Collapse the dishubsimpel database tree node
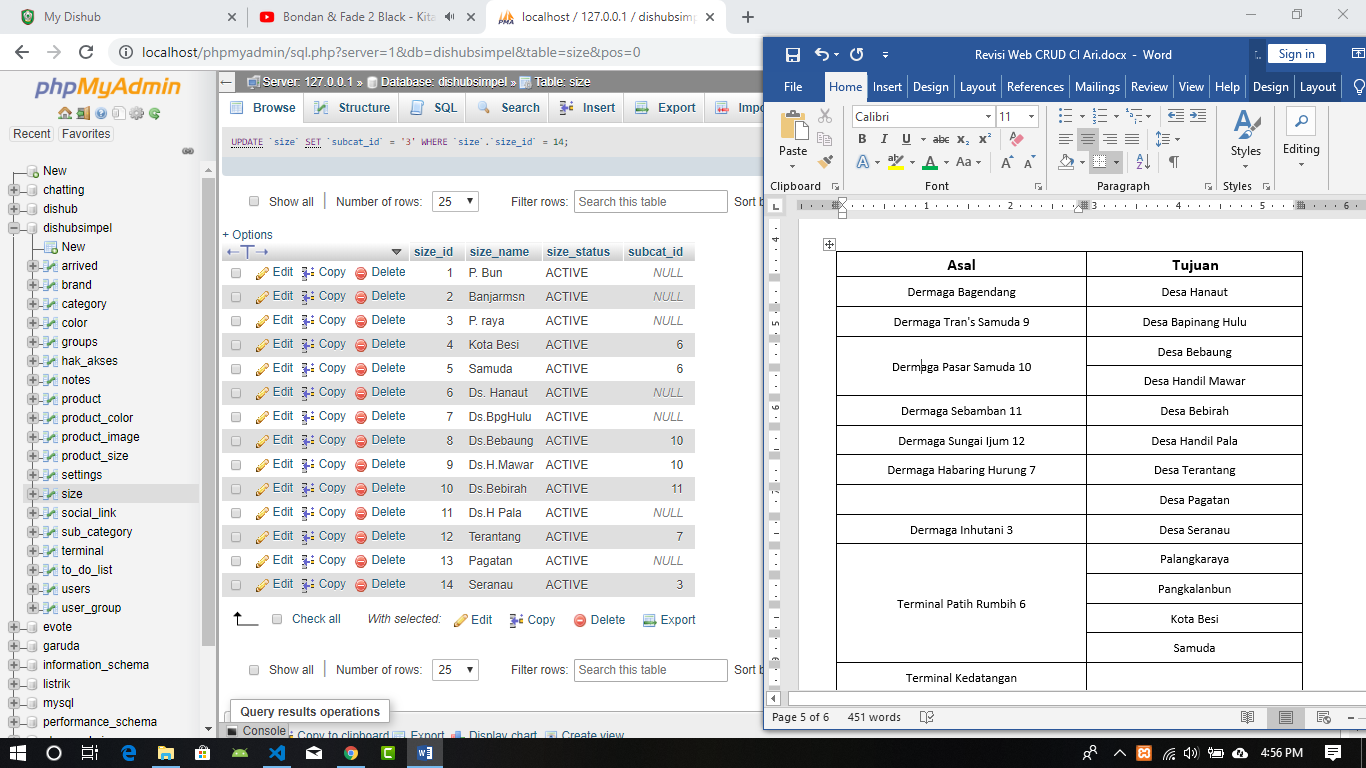Viewport: 1366px width, 768px height. (14, 228)
